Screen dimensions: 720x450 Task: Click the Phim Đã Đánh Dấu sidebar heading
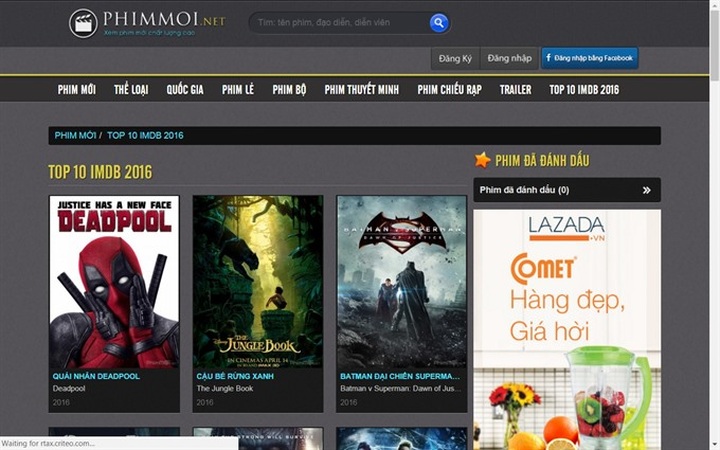542,160
